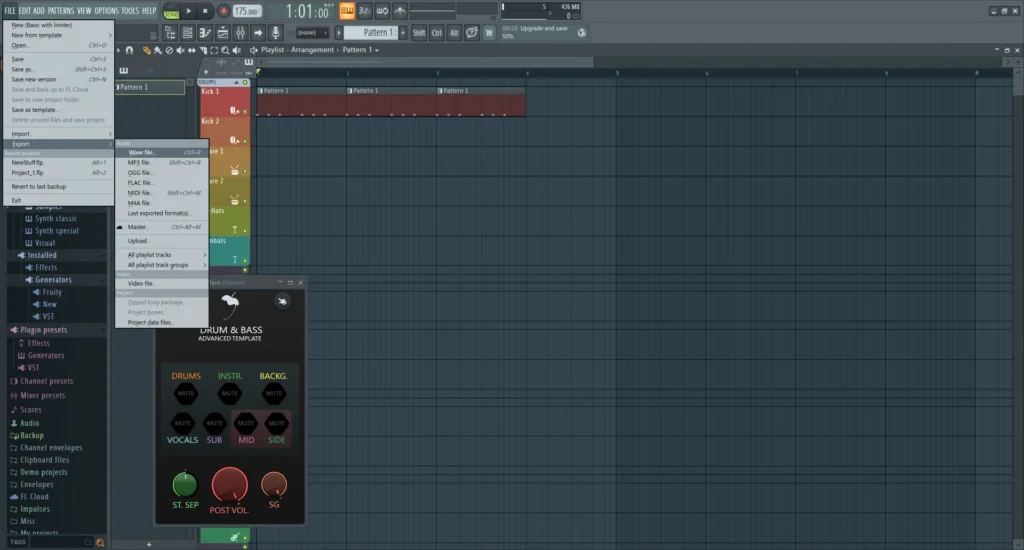Stop playback with the stop button
This screenshot has height=550, width=1024.
pyautogui.click(x=205, y=11)
